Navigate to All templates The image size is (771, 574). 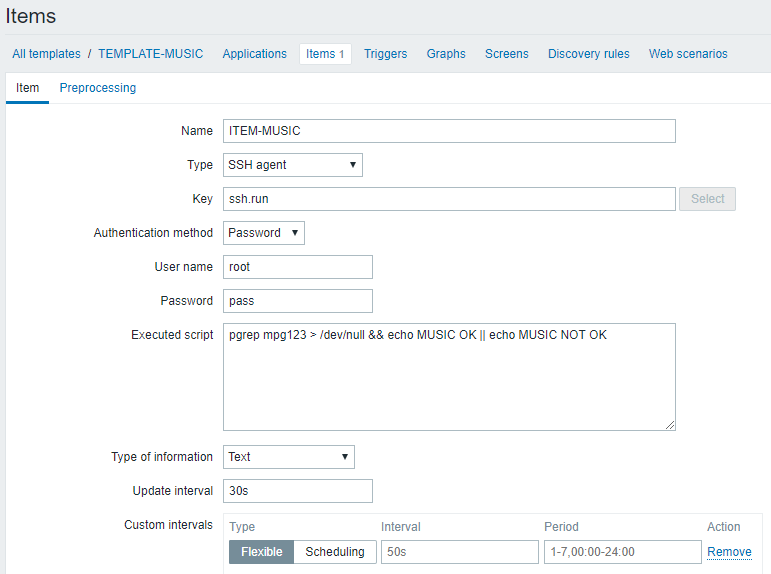coord(46,54)
